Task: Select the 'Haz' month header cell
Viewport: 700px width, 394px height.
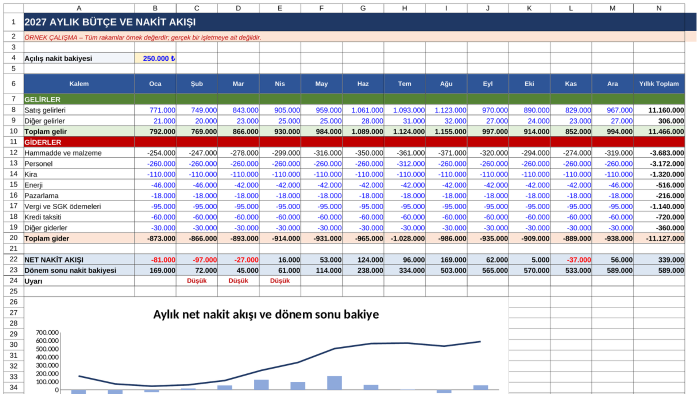Action: pos(363,83)
